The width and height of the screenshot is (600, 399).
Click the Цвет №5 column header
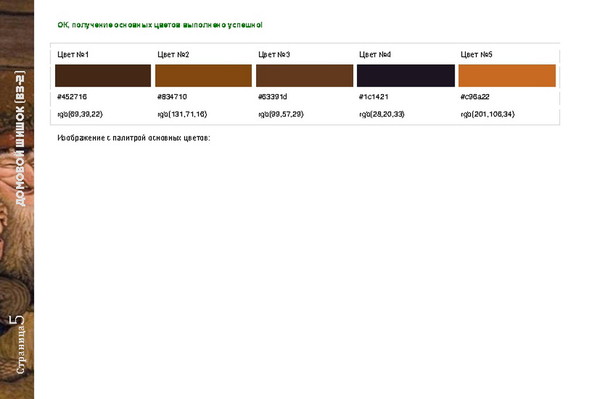coord(476,54)
